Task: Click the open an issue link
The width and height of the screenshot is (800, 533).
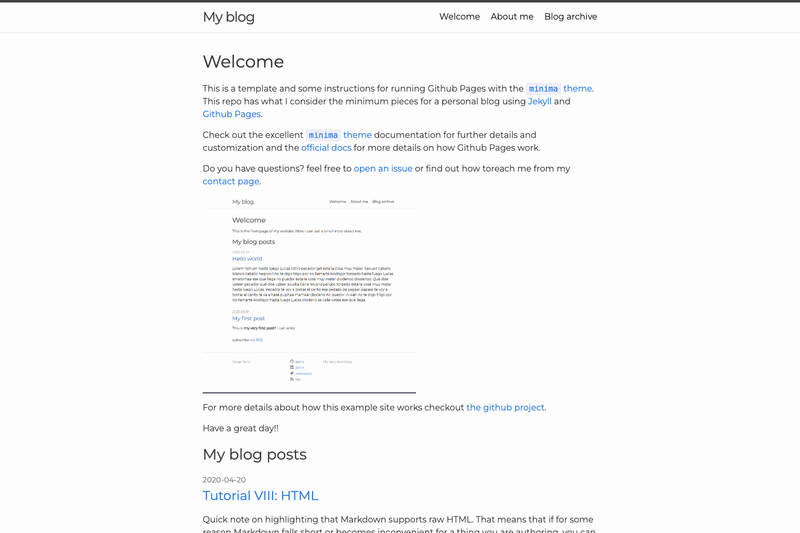Action: pyautogui.click(x=383, y=168)
